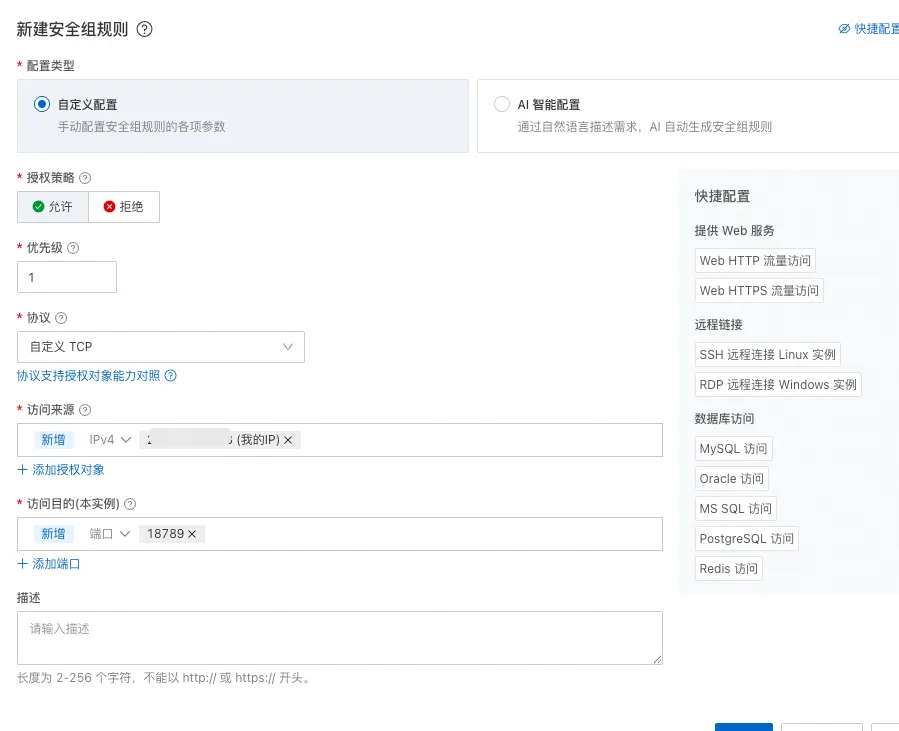Viewport: 899px width, 731px height.
Task: Click the 描述 text area
Action: point(340,638)
